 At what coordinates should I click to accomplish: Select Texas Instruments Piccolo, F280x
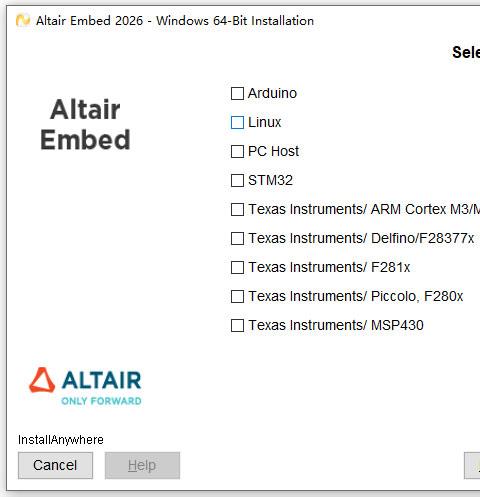[x=237, y=297]
